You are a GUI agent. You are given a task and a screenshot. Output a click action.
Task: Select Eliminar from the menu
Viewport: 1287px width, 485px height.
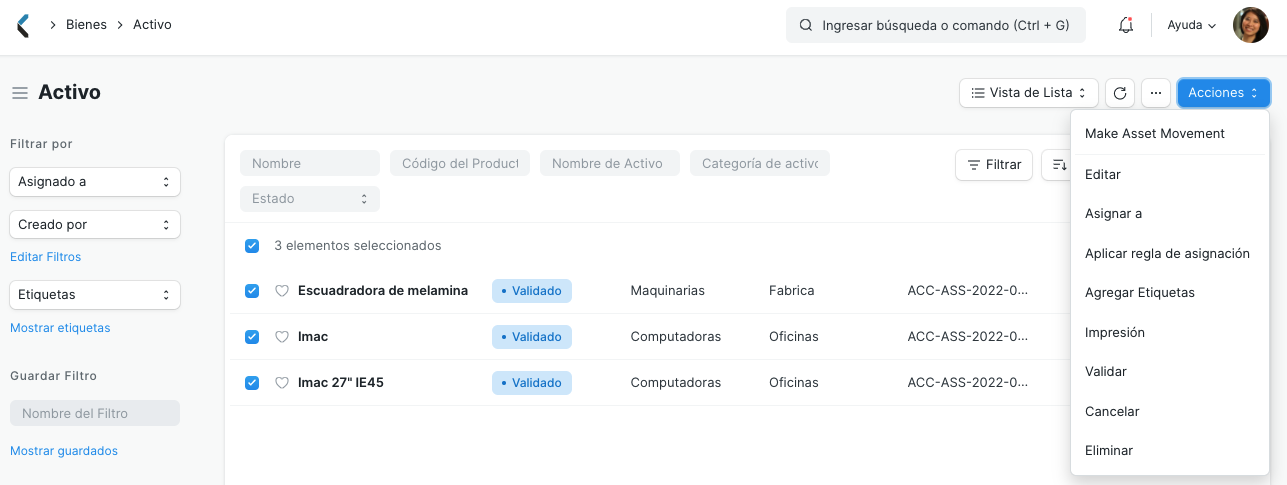point(1170,451)
